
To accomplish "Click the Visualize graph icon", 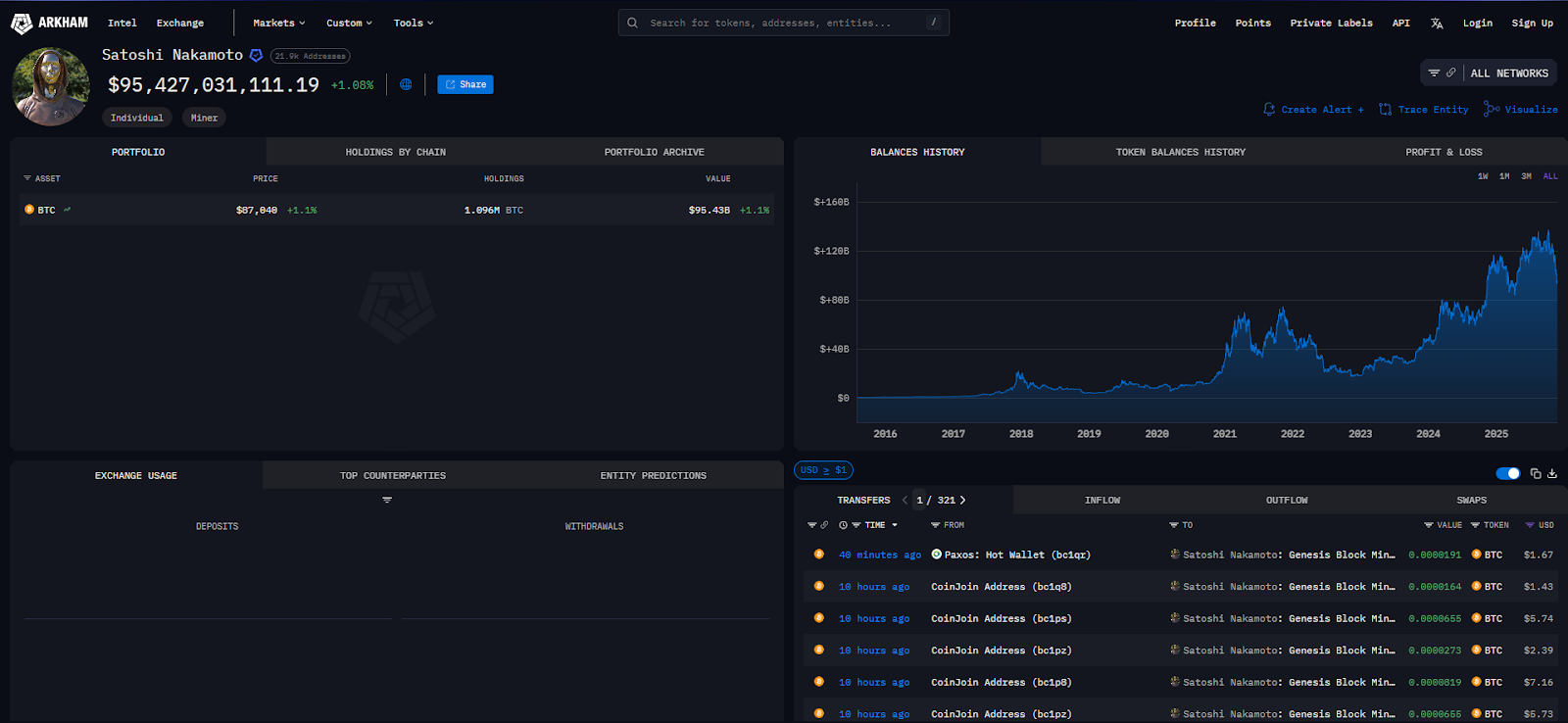I will [1492, 109].
